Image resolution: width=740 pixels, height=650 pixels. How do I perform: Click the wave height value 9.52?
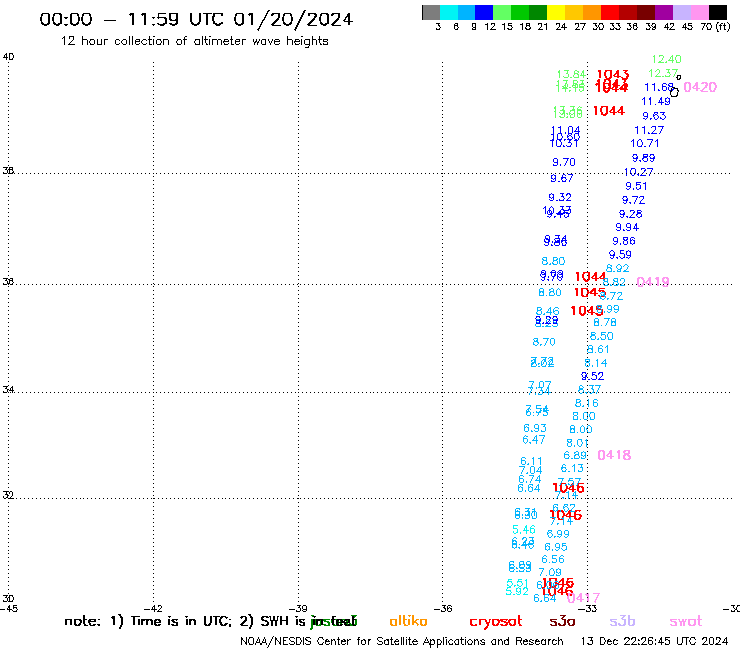coord(592,376)
